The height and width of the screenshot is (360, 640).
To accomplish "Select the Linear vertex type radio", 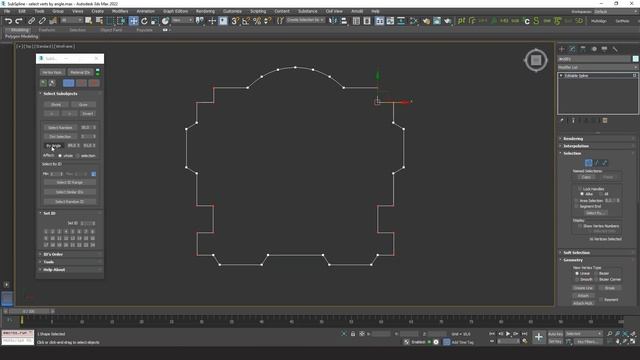I will (577, 273).
